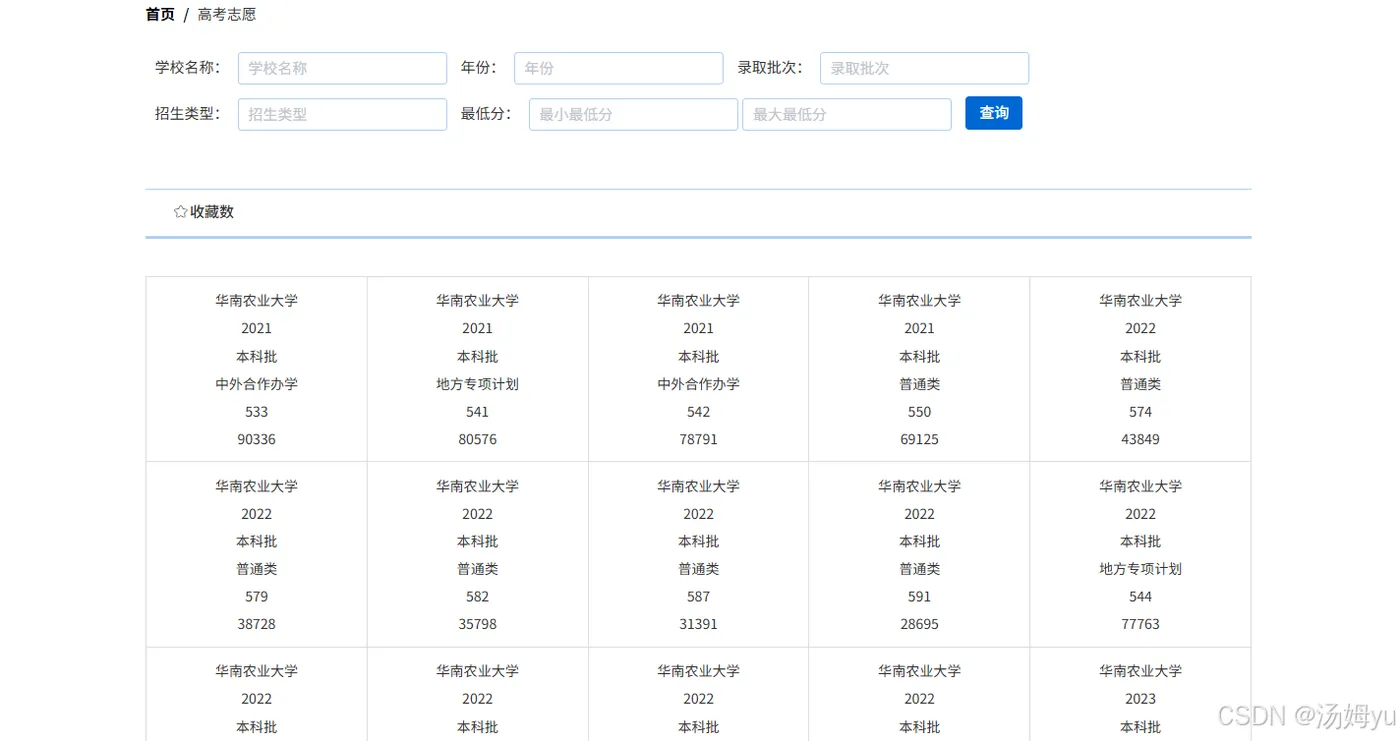
Task: Click the year 2023 in the bottom row
Action: click(1140, 699)
